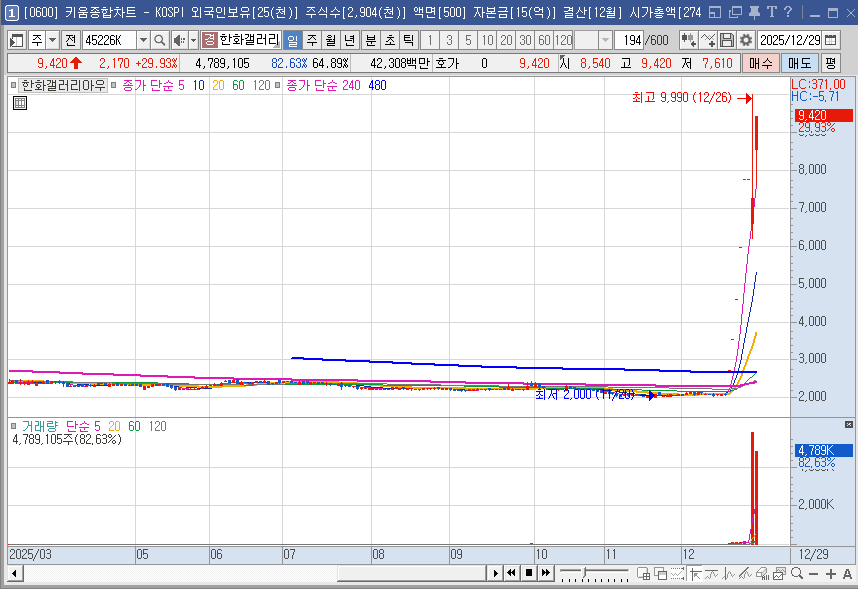Click the eraser with bars icon
Viewport: 858px width, 589px height.
[762, 574]
